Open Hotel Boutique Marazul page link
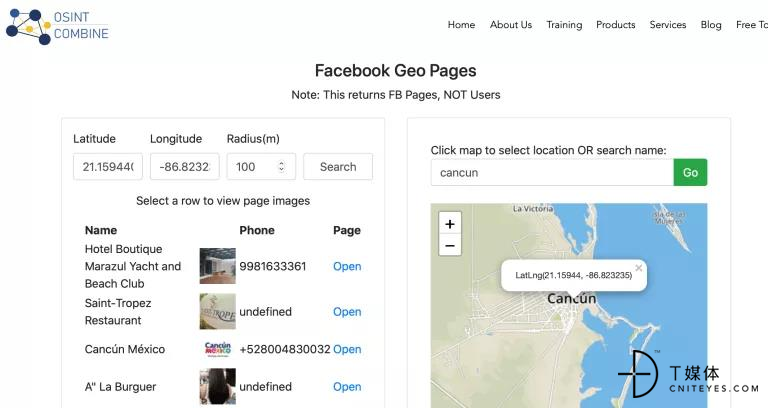 coord(347,266)
